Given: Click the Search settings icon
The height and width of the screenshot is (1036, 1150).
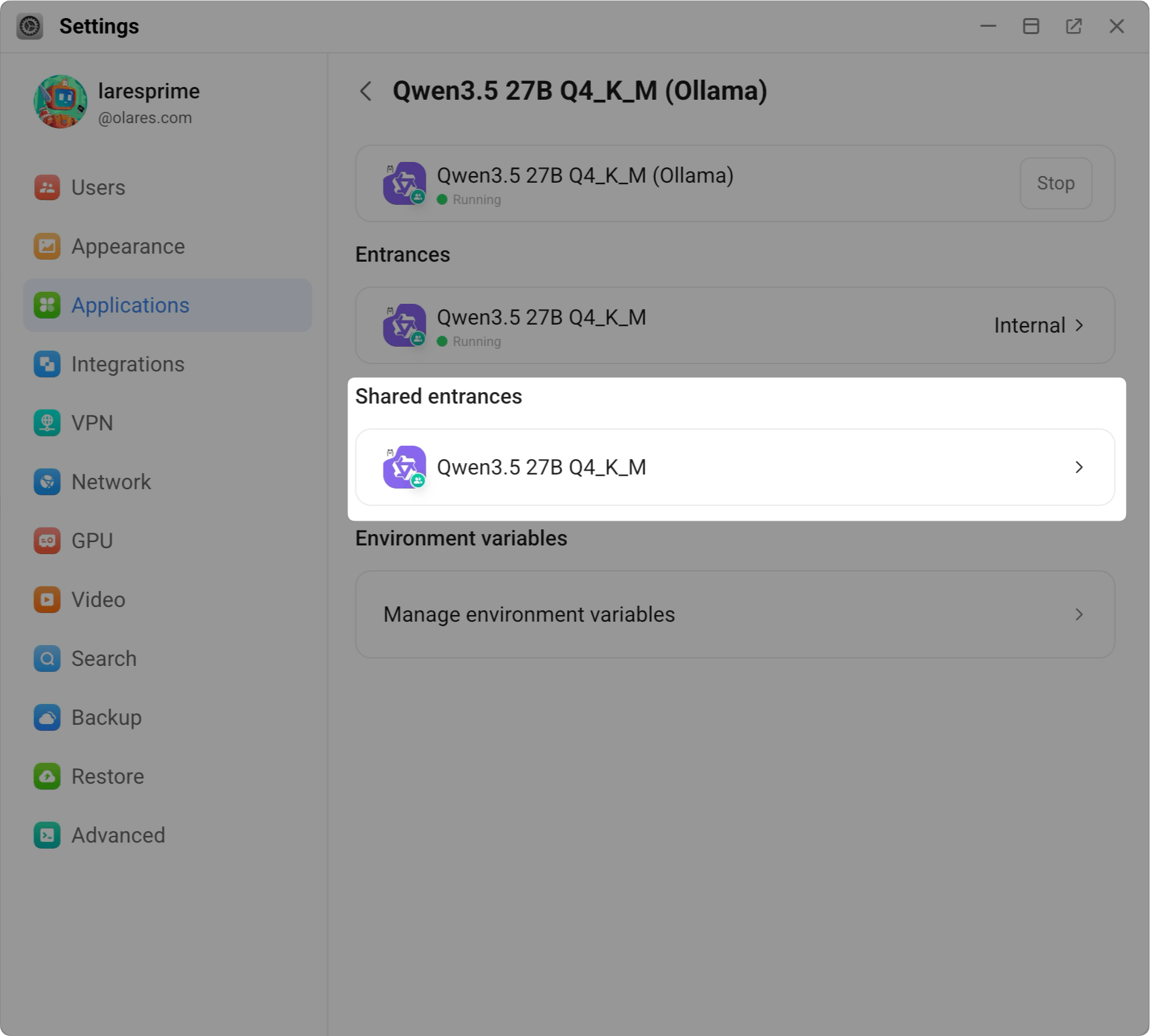Looking at the screenshot, I should coord(47,659).
